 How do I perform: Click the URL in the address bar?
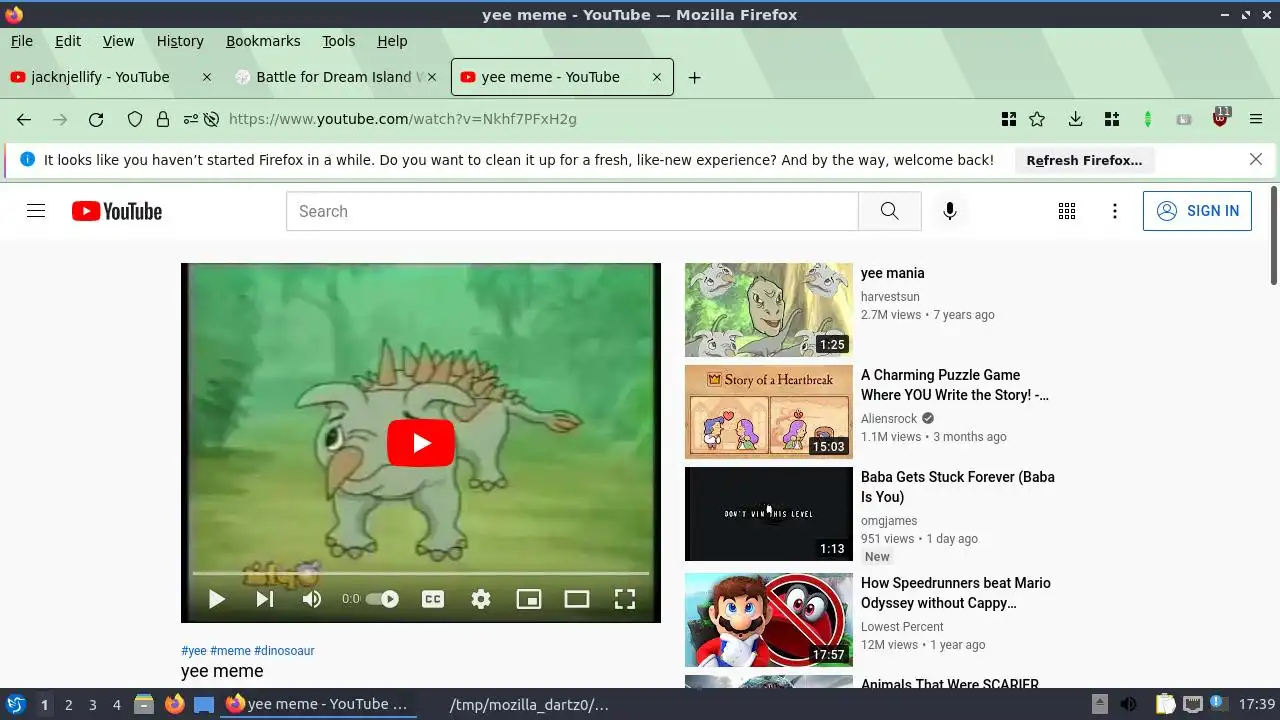click(x=403, y=119)
